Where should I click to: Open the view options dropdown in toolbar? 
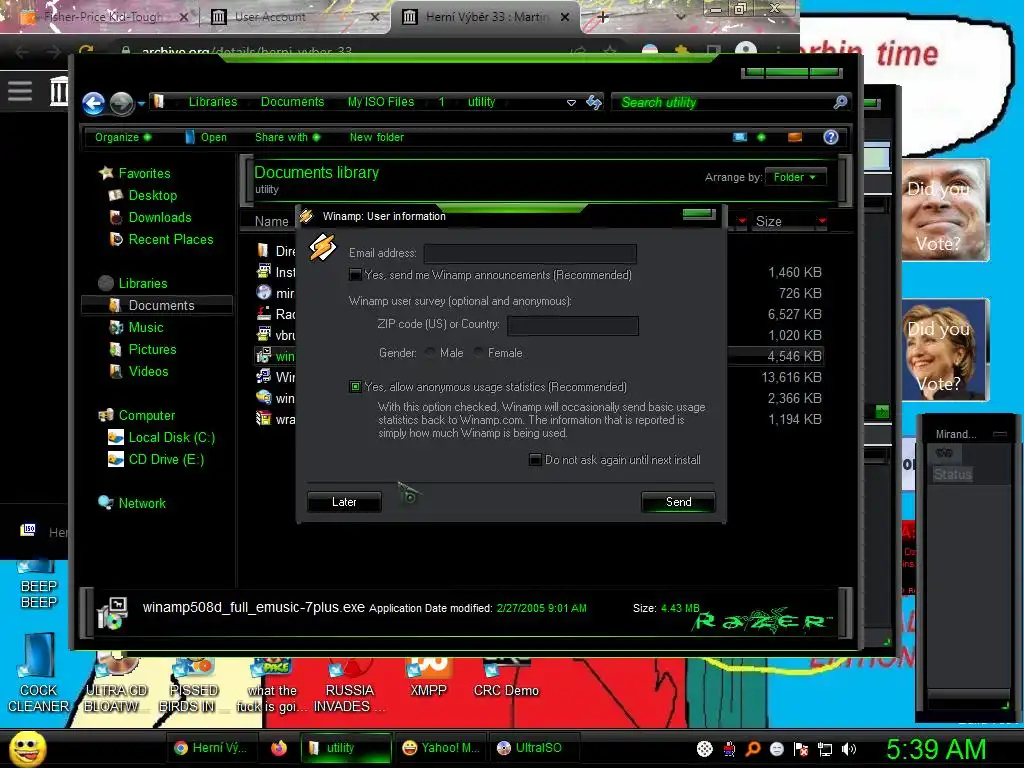point(761,137)
